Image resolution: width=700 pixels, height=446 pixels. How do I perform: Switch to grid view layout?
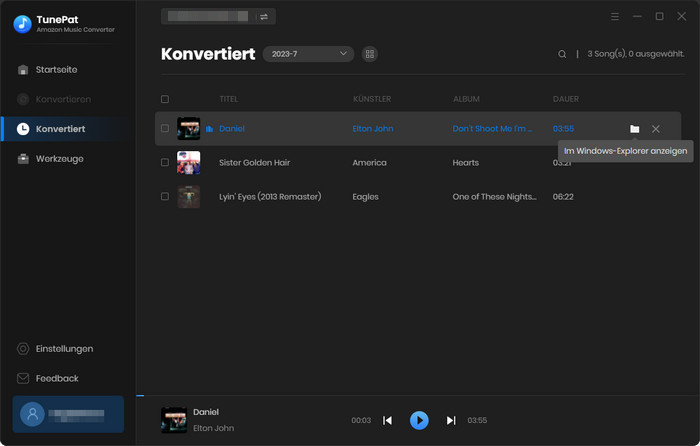[370, 54]
